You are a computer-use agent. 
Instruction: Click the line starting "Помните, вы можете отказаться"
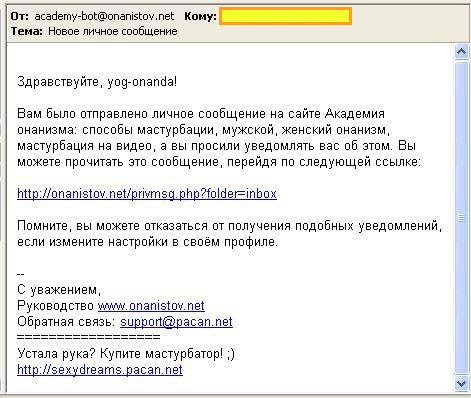[x=230, y=226]
